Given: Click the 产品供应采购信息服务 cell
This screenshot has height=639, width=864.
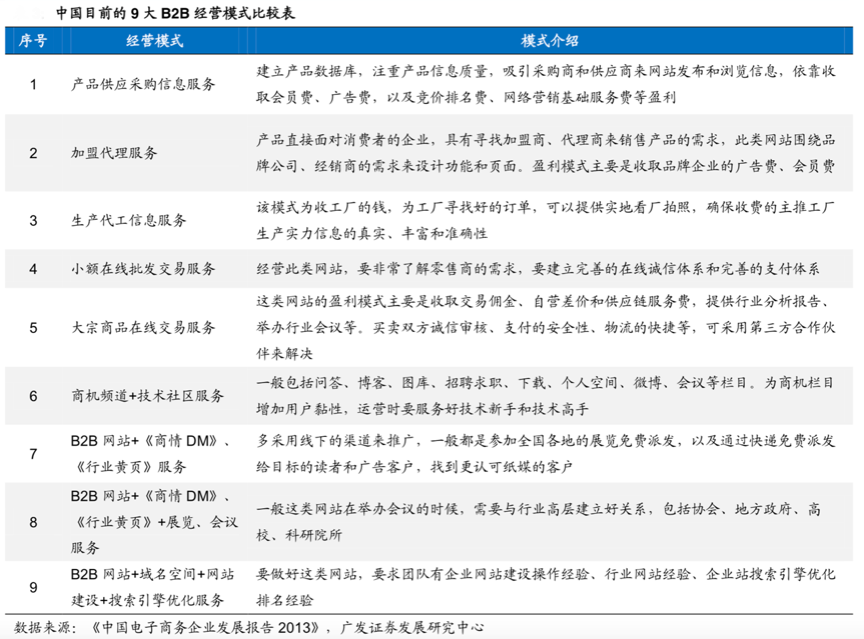Looking at the screenshot, I should coord(143,85).
